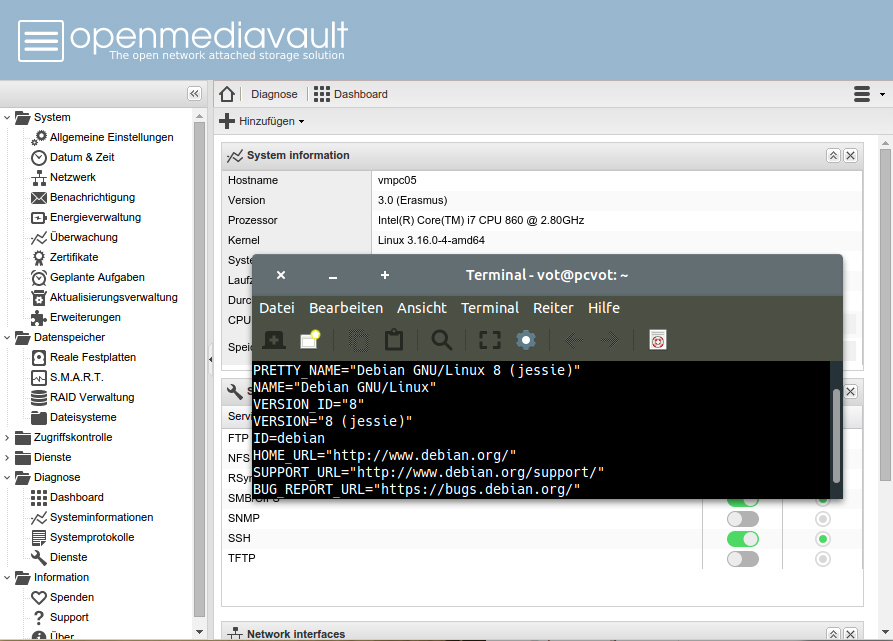The height and width of the screenshot is (641, 893).
Task: Click the TFTP running status indicator
Action: point(822,558)
